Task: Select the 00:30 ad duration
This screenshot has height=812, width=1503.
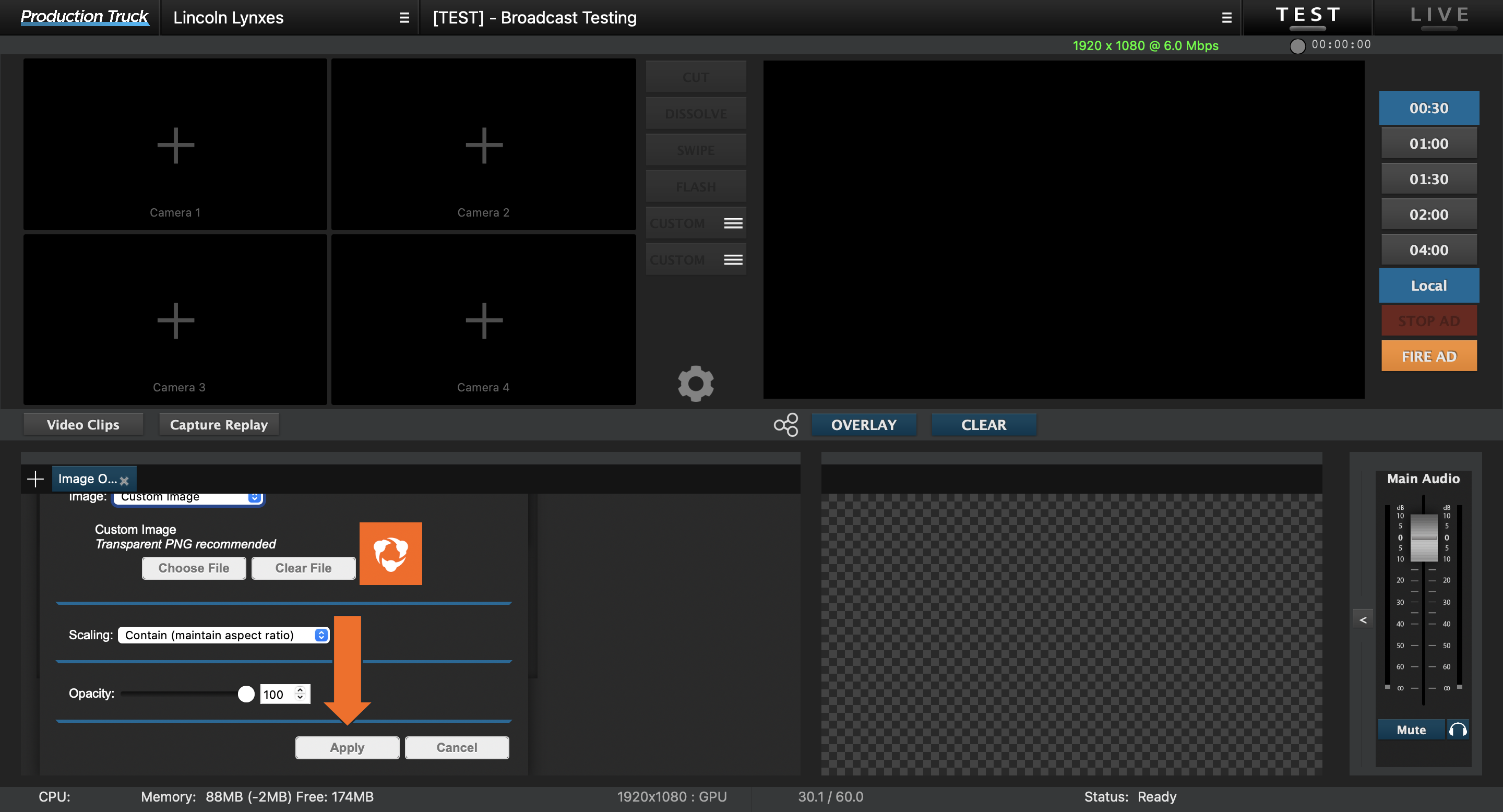Action: pyautogui.click(x=1428, y=108)
